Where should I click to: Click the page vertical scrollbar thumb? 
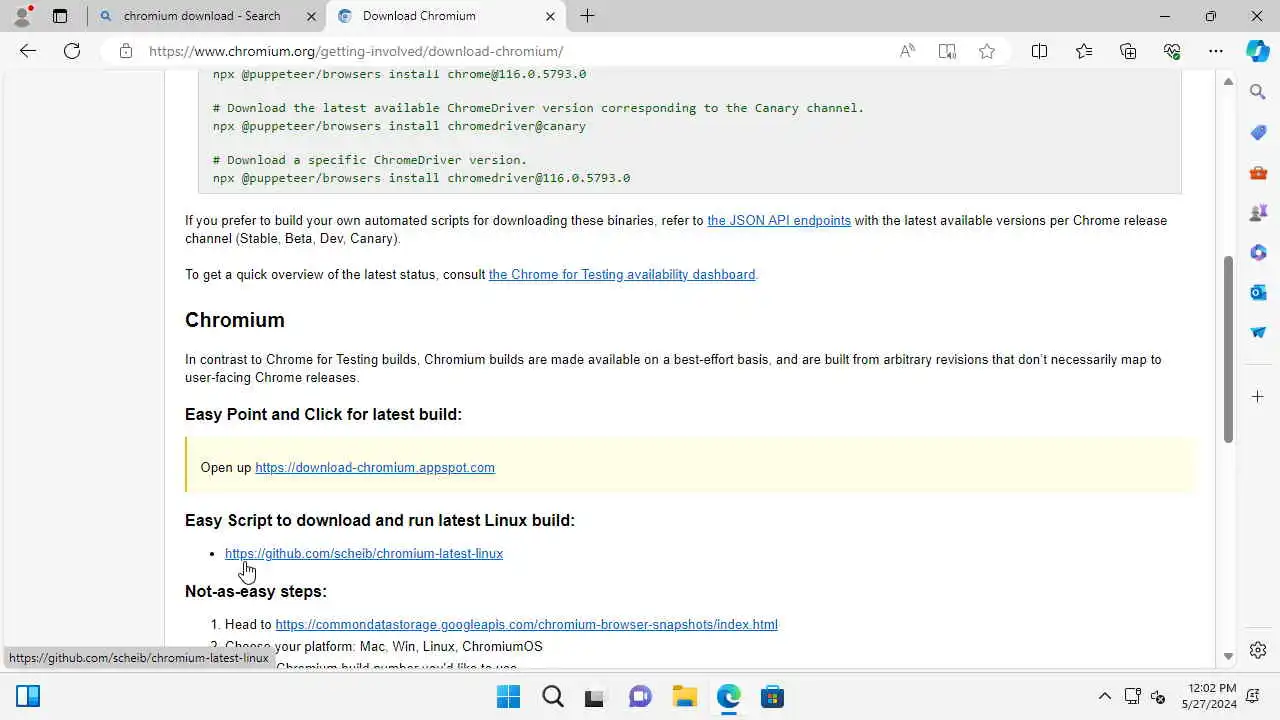click(1228, 349)
